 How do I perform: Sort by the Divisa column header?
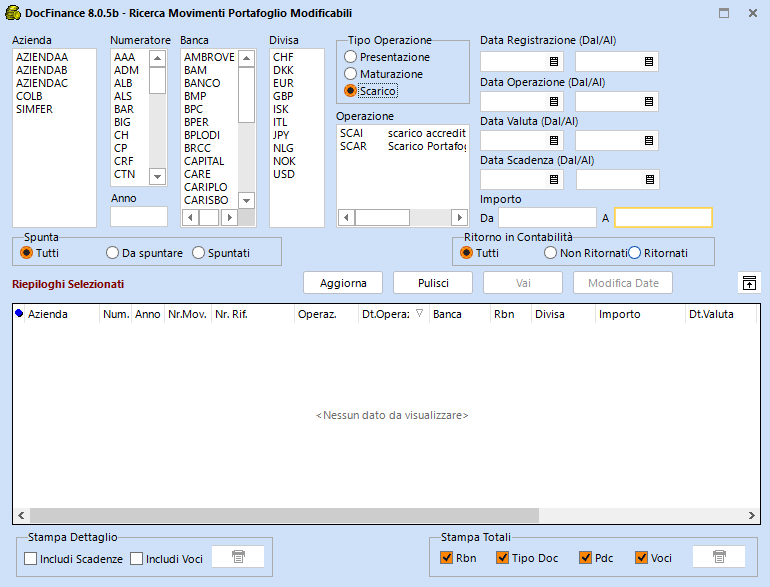pos(563,314)
